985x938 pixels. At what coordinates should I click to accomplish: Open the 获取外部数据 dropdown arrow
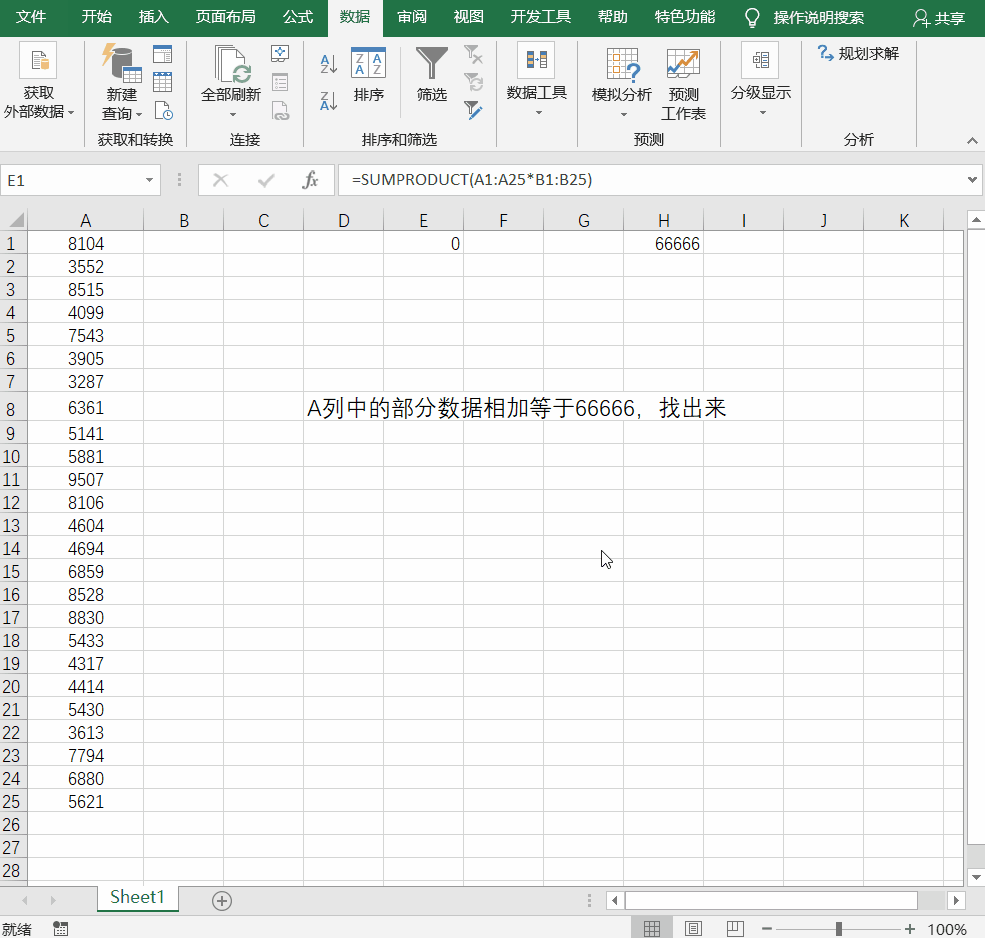click(x=71, y=112)
